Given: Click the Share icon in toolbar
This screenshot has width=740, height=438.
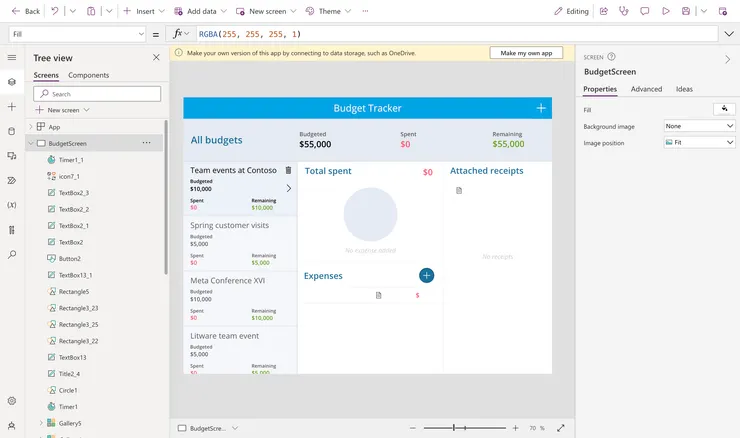Looking at the screenshot, I should (x=604, y=11).
